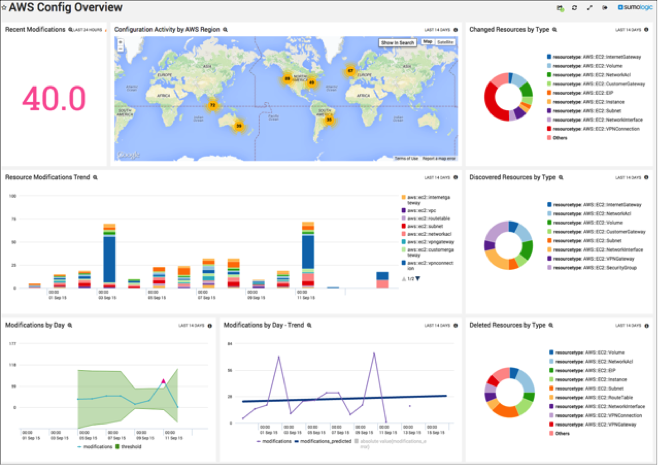Viewport: 658px width, 465px height.
Task: Click magnifier next to Modifications by Day title
Action: click(70, 326)
